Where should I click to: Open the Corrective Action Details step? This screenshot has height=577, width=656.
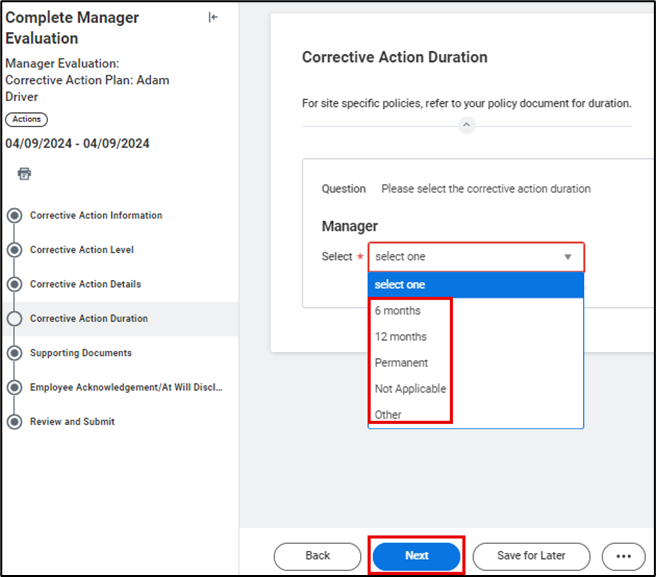85,284
